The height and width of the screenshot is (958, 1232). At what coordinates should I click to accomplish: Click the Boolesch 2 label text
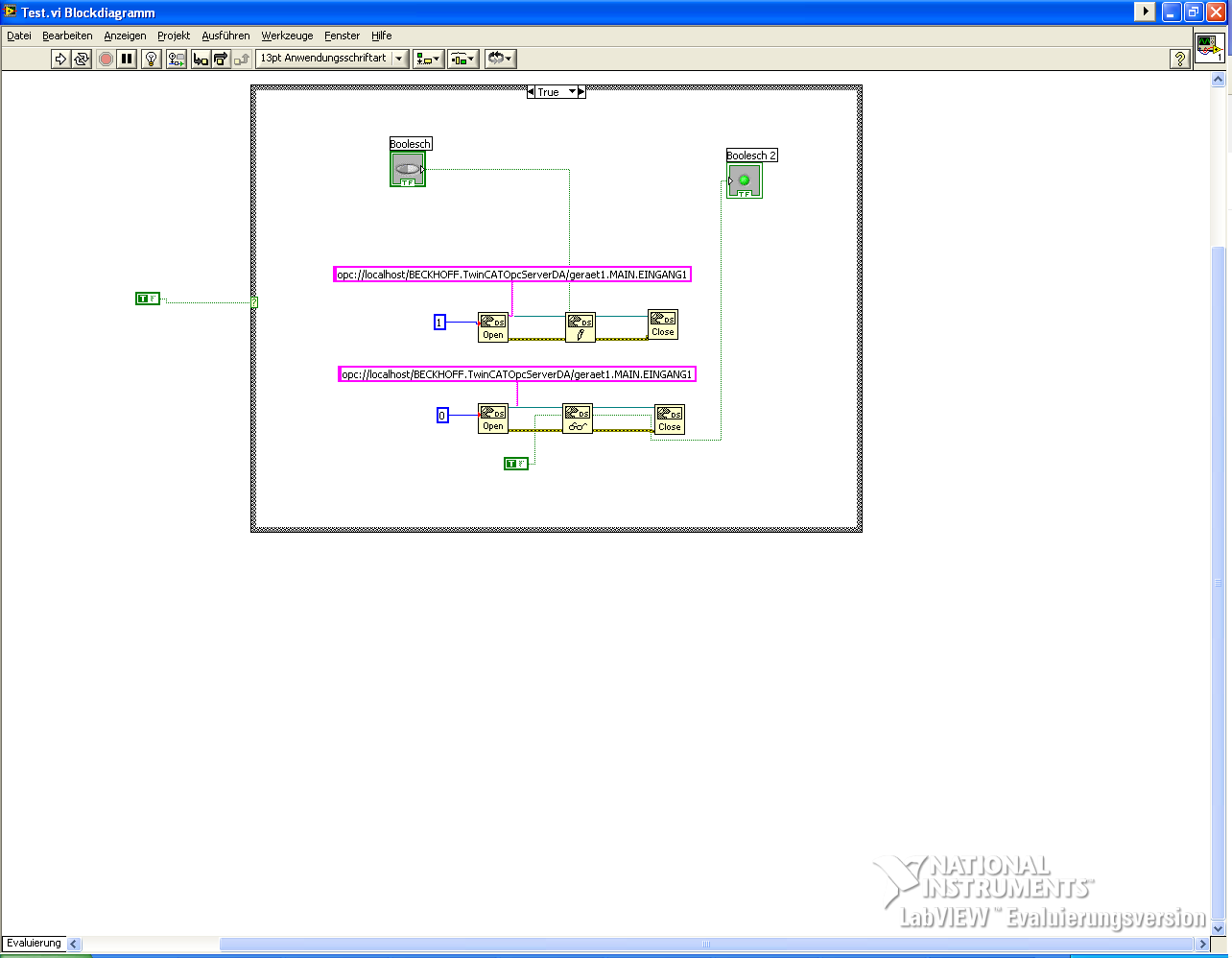tap(752, 156)
